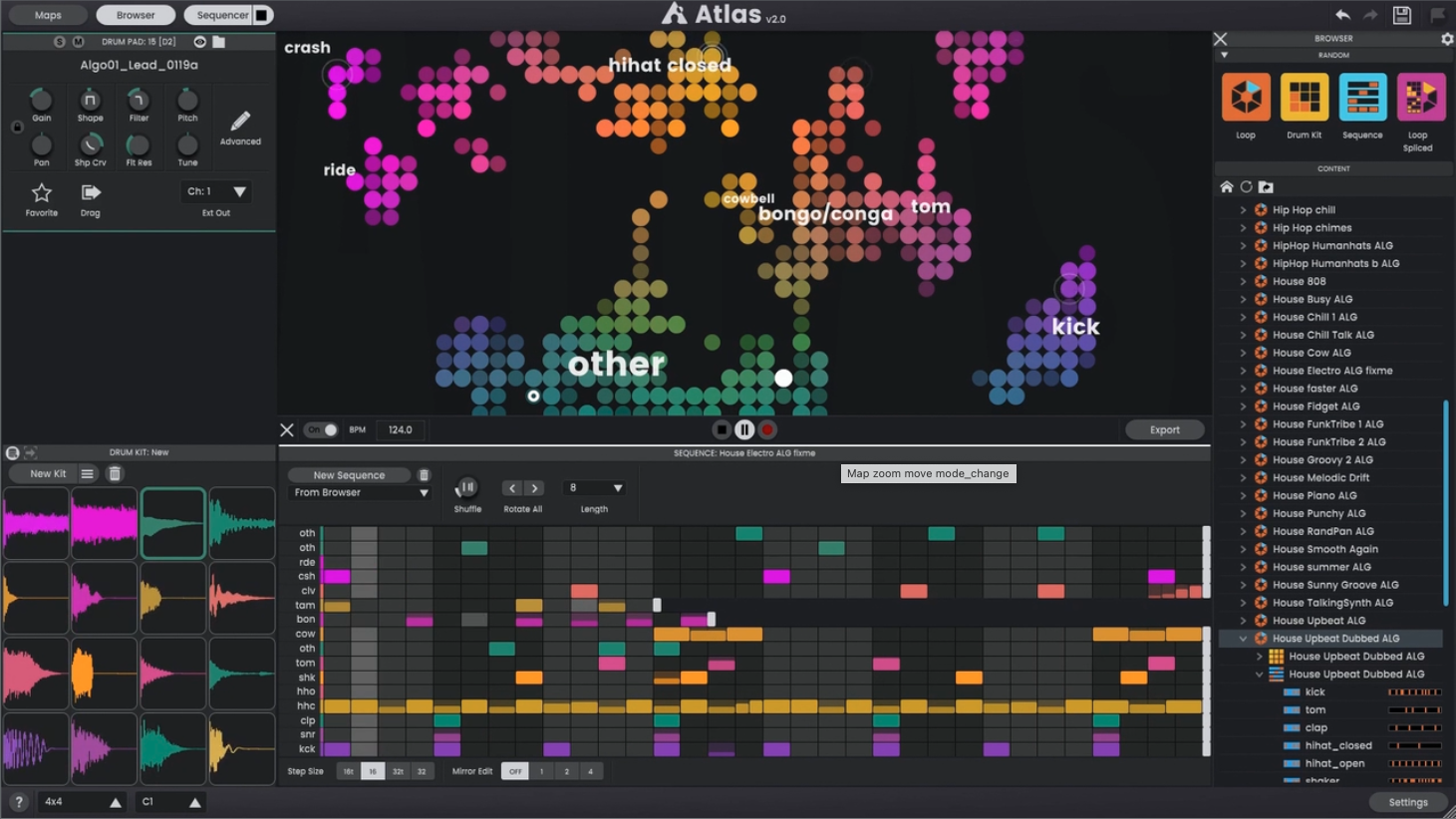Expand the Hip Hop chill item
1456x819 pixels.
(x=1243, y=210)
